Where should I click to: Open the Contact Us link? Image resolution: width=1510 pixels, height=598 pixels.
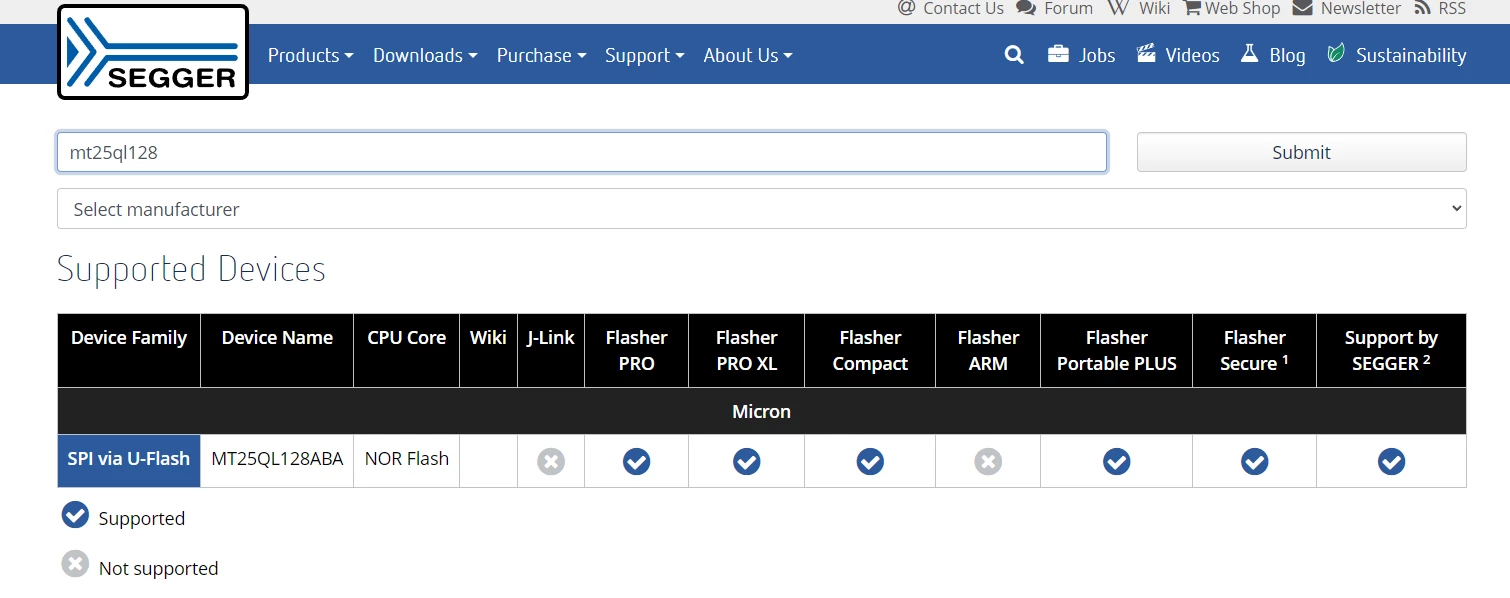[963, 8]
